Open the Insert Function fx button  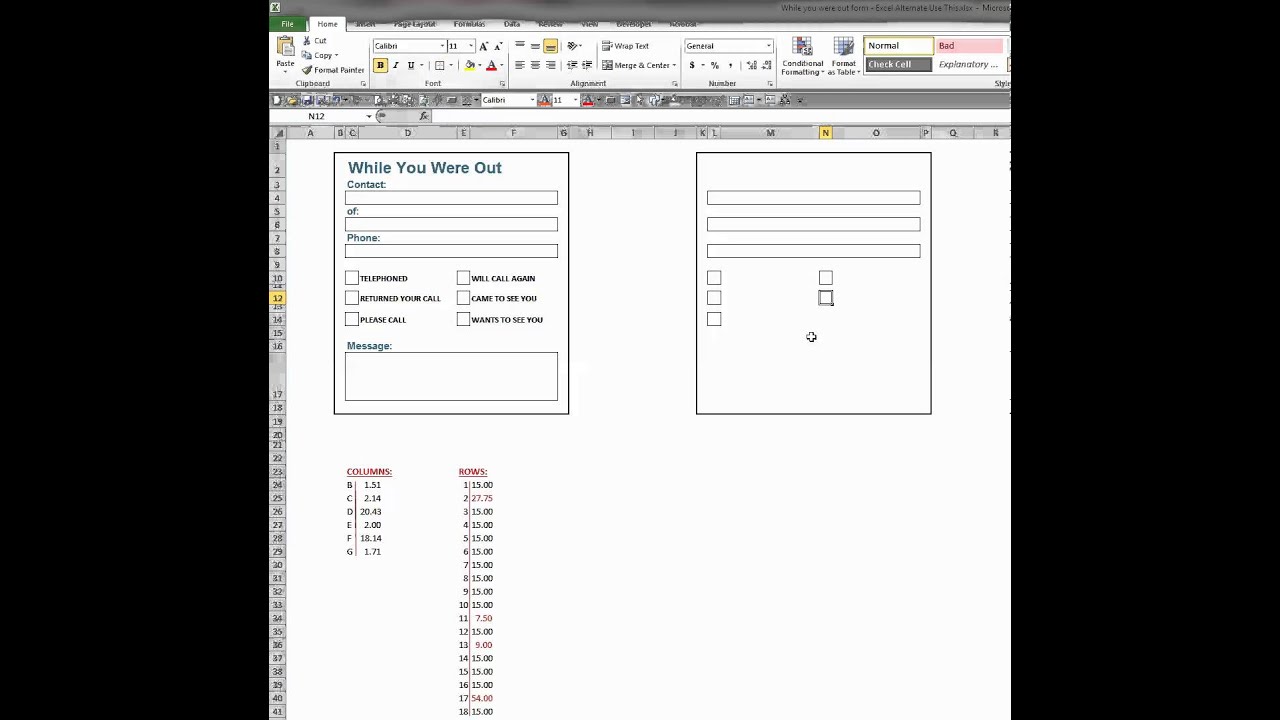click(424, 116)
